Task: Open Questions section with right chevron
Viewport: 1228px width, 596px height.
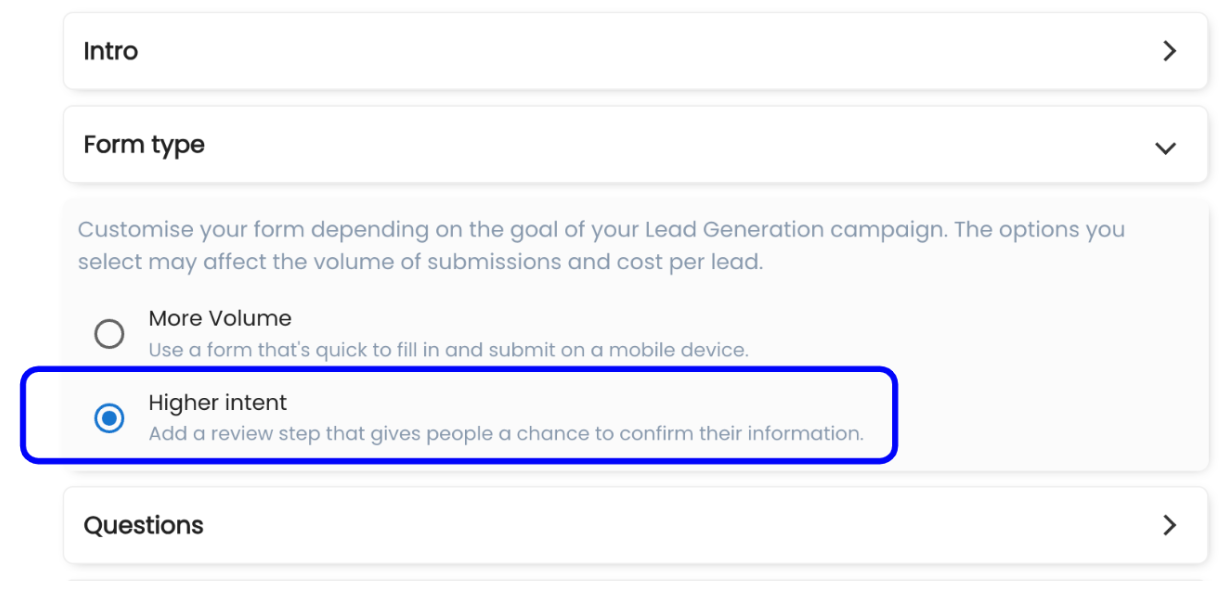Action: pos(1169,525)
